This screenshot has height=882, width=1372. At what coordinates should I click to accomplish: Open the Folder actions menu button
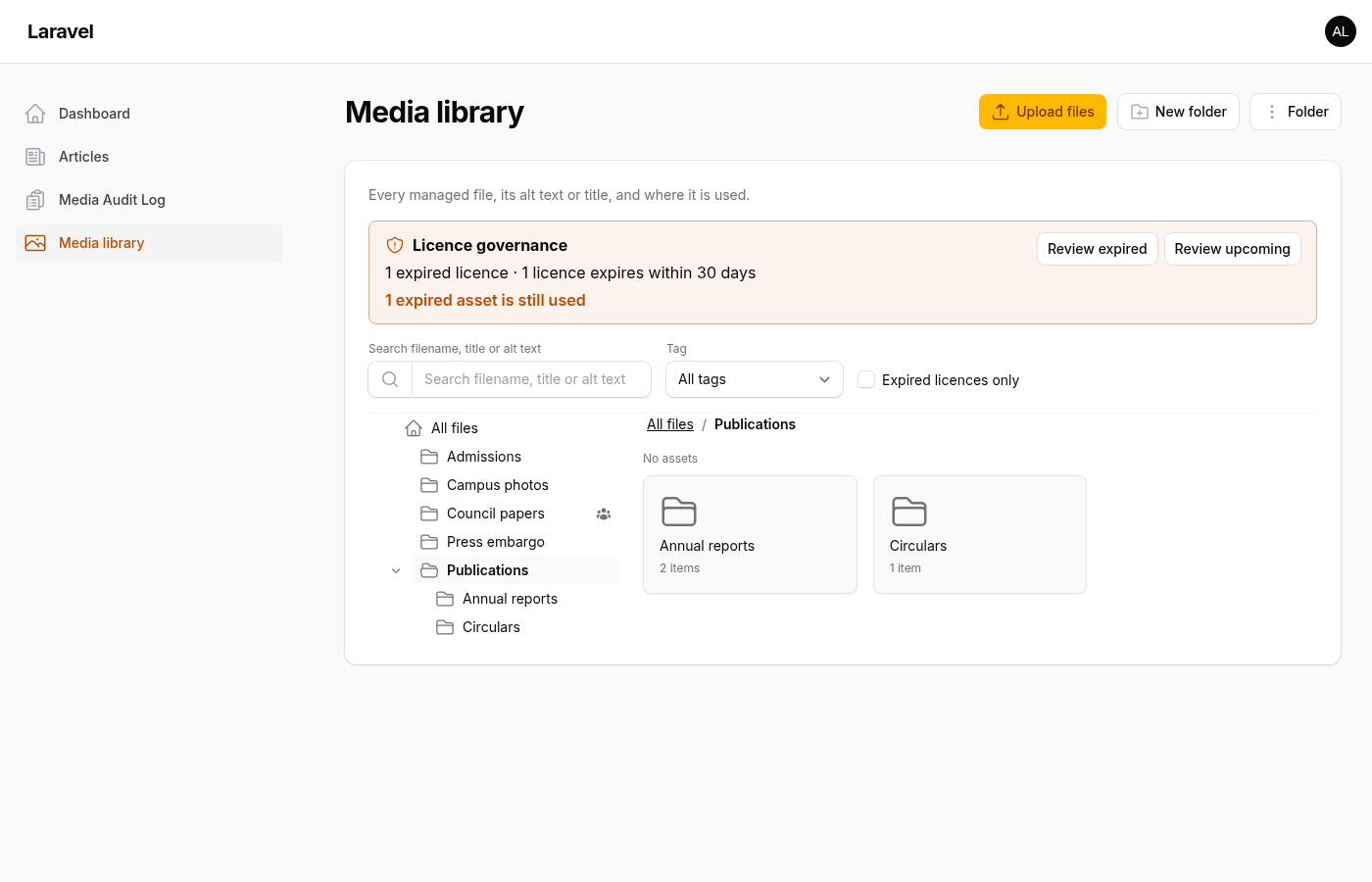coord(1296,112)
